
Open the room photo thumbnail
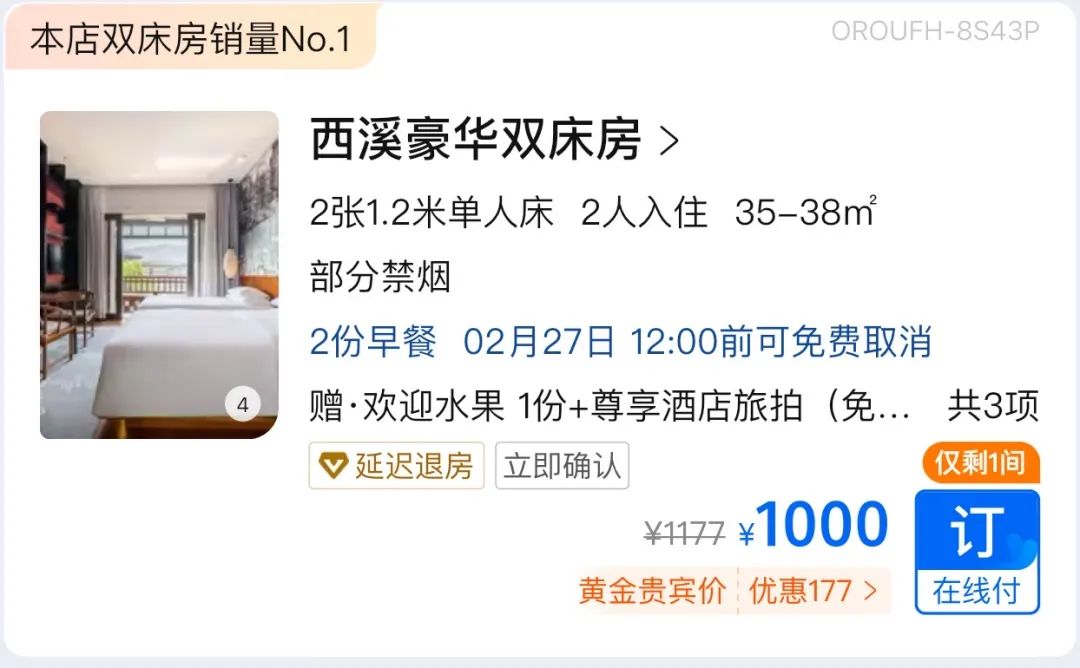pos(159,275)
